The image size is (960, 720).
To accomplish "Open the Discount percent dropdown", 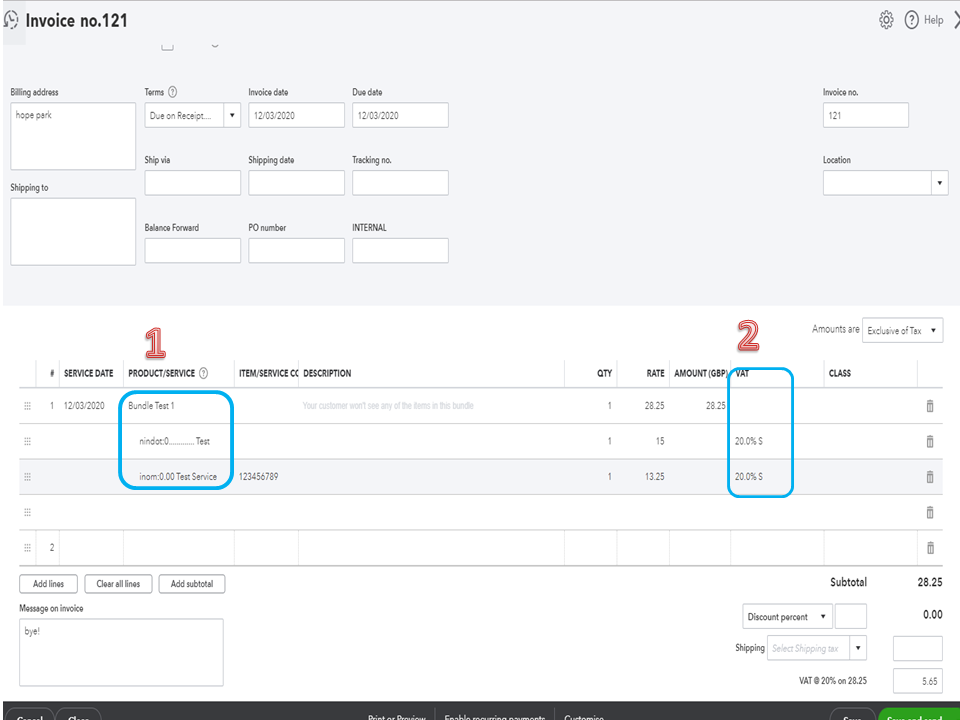I will coord(787,617).
